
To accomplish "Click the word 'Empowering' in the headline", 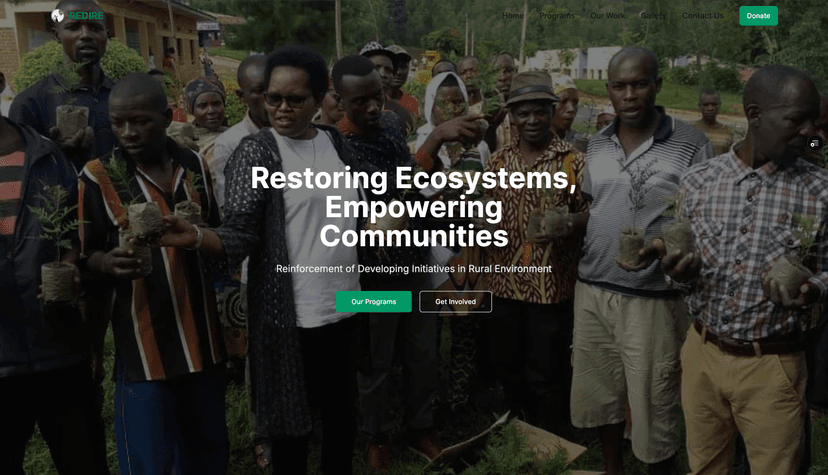I will pyautogui.click(x=413, y=207).
